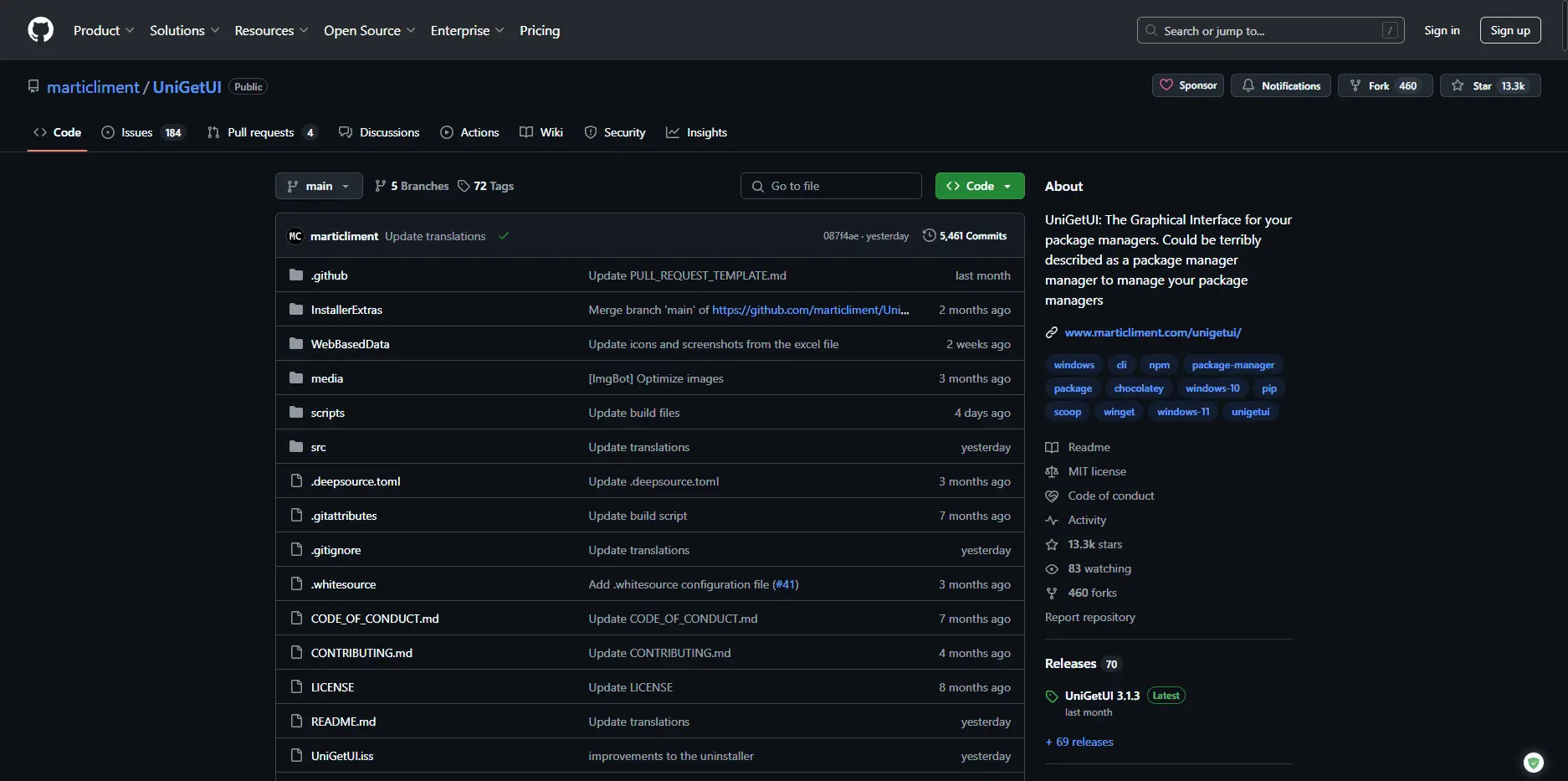Viewport: 1568px width, 781px height.
Task: Open the green Code dropdown button
Action: click(980, 186)
